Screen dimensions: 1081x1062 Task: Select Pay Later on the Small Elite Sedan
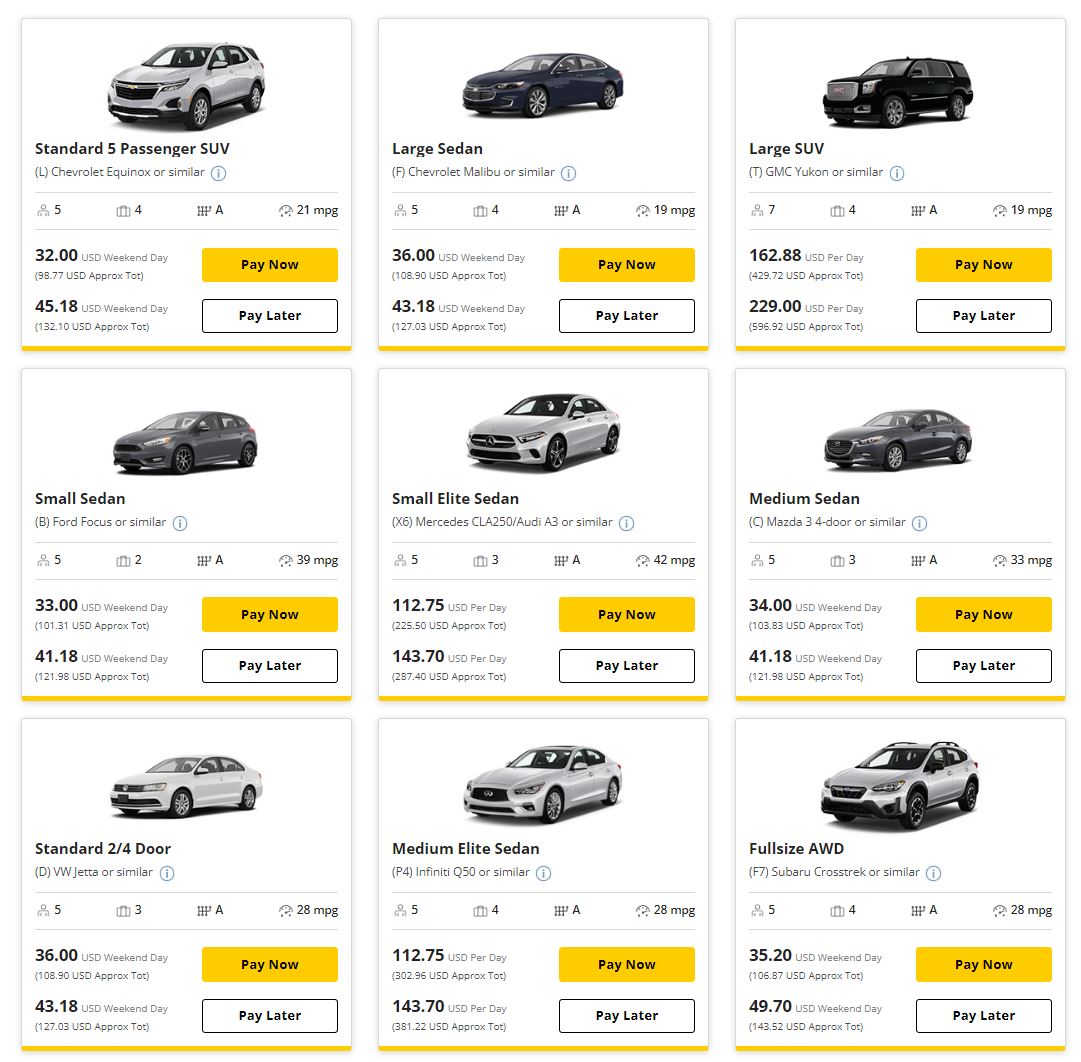[x=626, y=665]
